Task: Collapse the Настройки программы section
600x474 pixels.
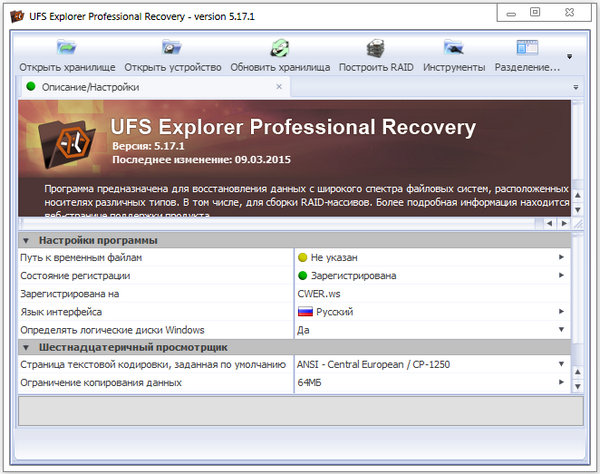Action: pyautogui.click(x=26, y=241)
